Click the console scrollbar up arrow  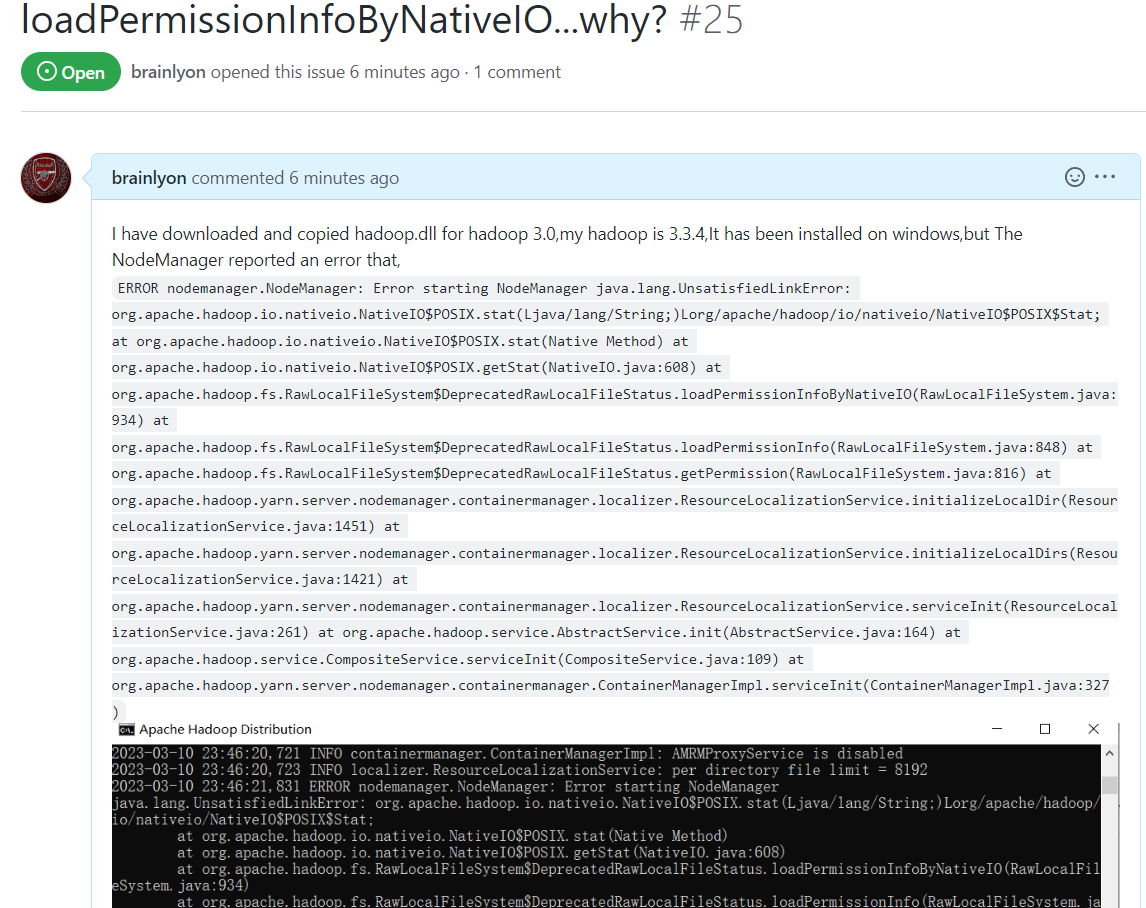1109,753
